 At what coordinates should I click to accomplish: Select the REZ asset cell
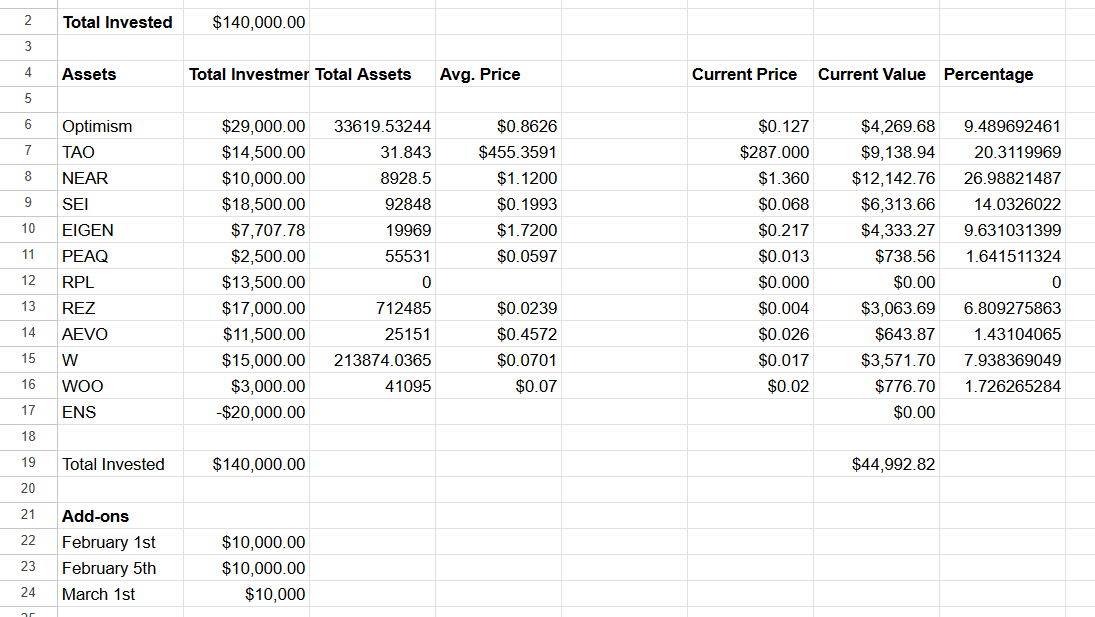(x=120, y=308)
